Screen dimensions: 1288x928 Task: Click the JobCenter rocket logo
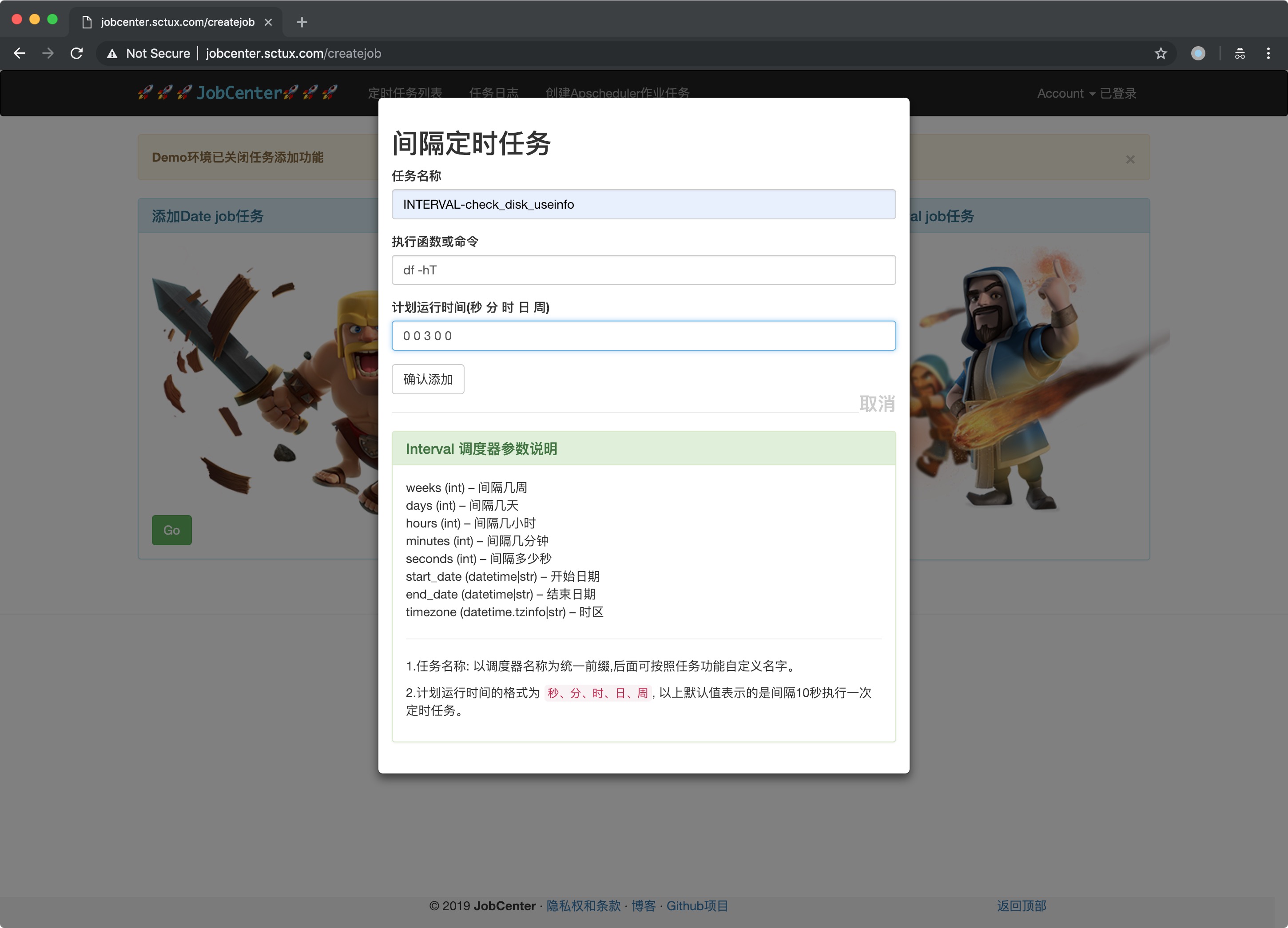click(238, 92)
